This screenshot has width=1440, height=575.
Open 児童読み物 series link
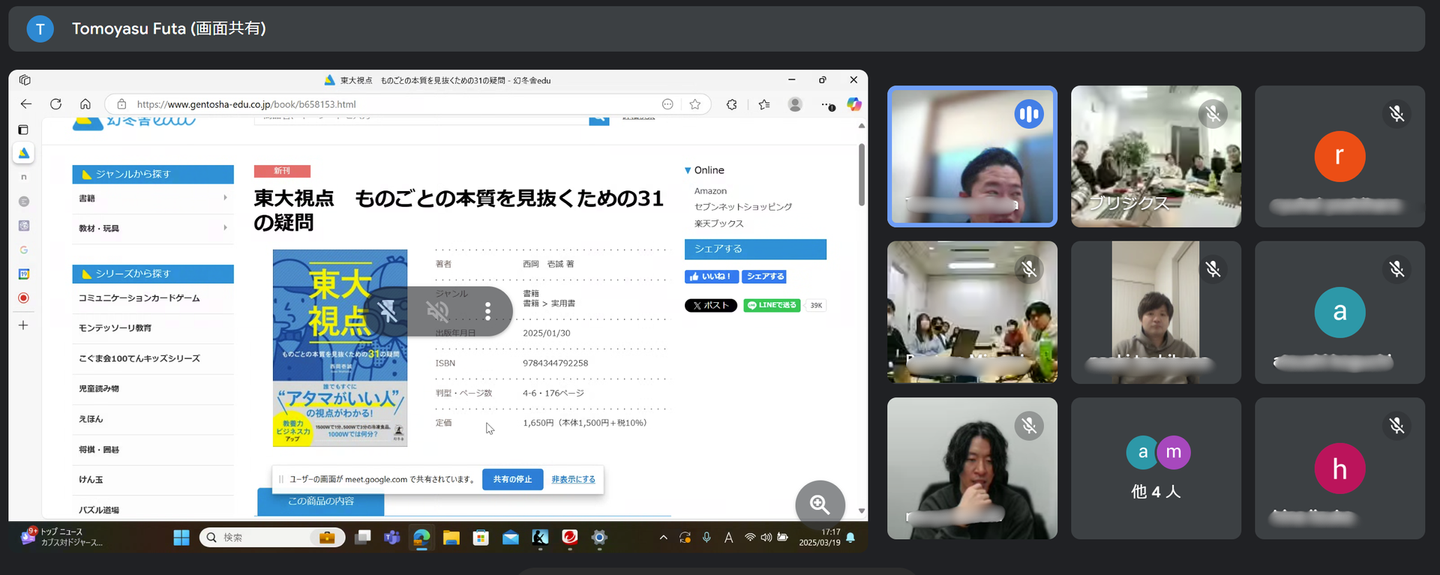[x=99, y=388]
